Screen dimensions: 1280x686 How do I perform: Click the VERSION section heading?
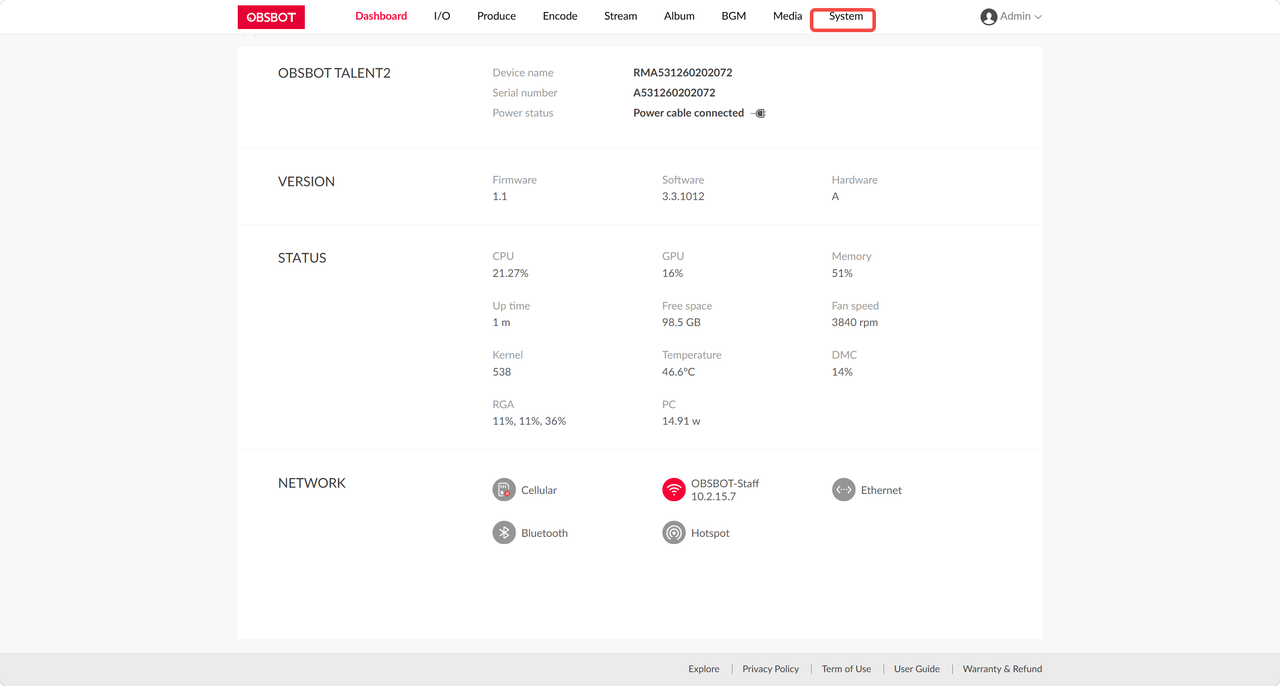click(306, 182)
